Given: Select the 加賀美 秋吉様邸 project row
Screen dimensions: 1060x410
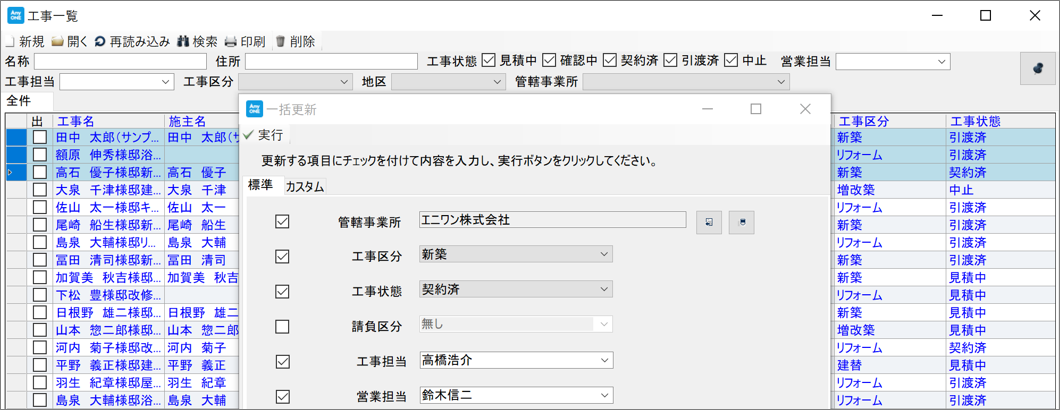Looking at the screenshot, I should 108,278.
